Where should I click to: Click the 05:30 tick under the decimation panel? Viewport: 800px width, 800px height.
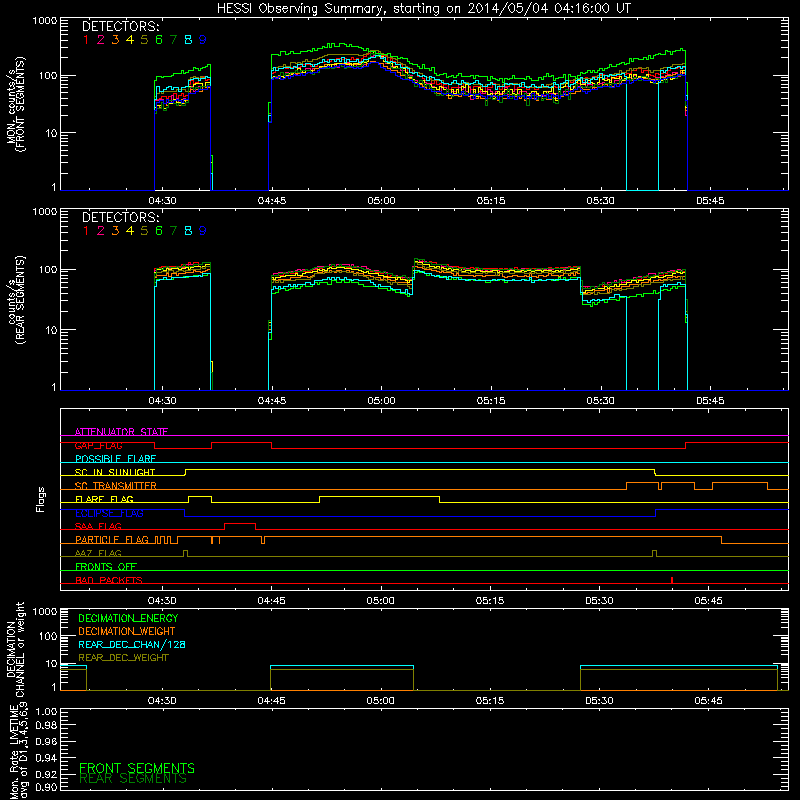(x=599, y=701)
